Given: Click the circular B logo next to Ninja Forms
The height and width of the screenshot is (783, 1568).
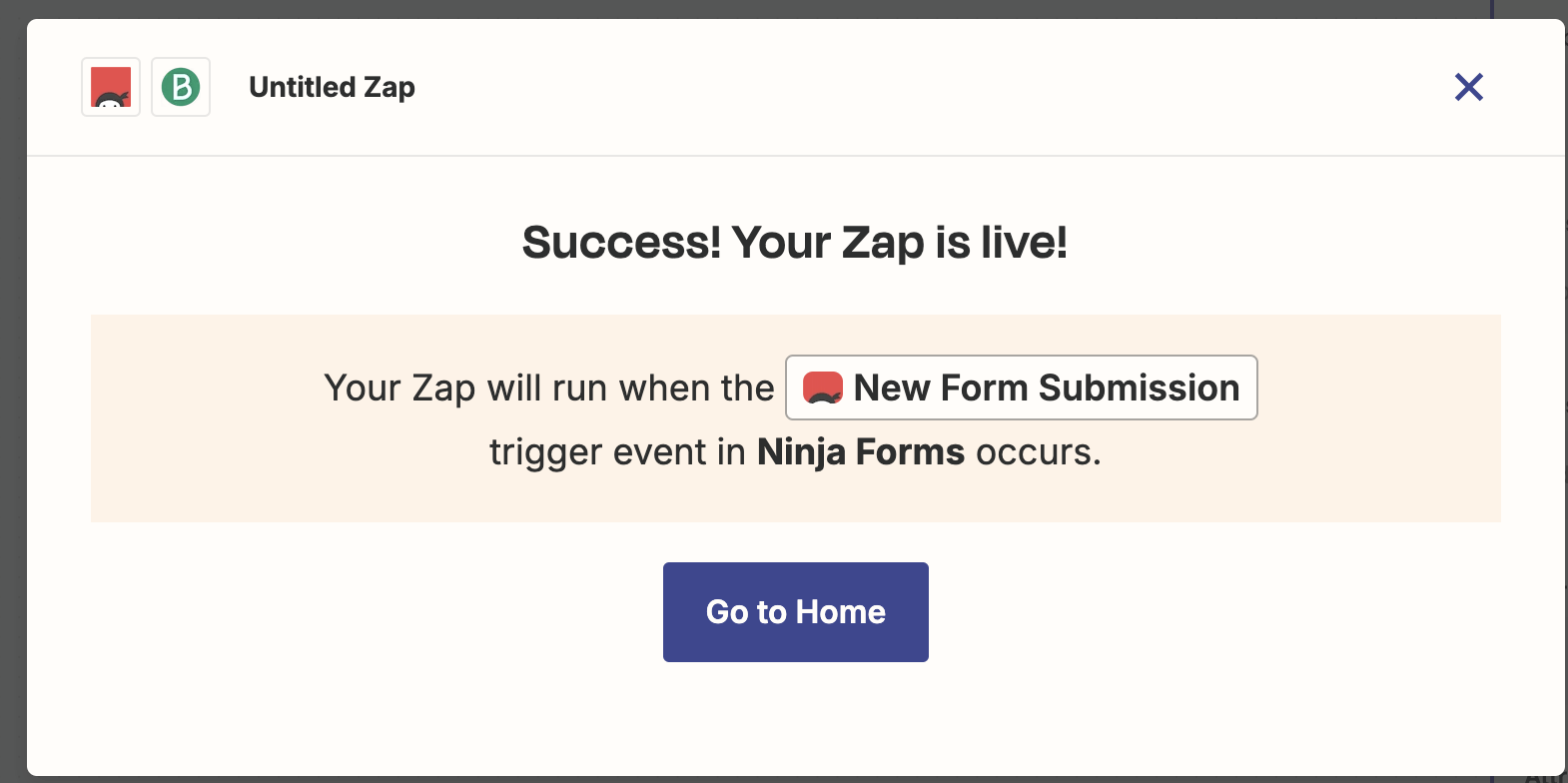Looking at the screenshot, I should [181, 87].
